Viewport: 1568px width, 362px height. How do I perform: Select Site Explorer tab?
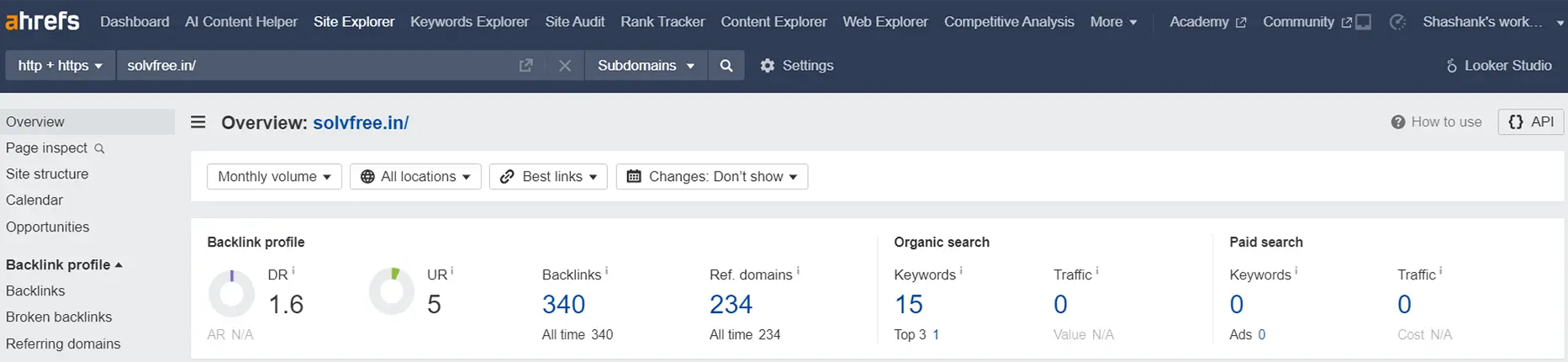pos(354,22)
